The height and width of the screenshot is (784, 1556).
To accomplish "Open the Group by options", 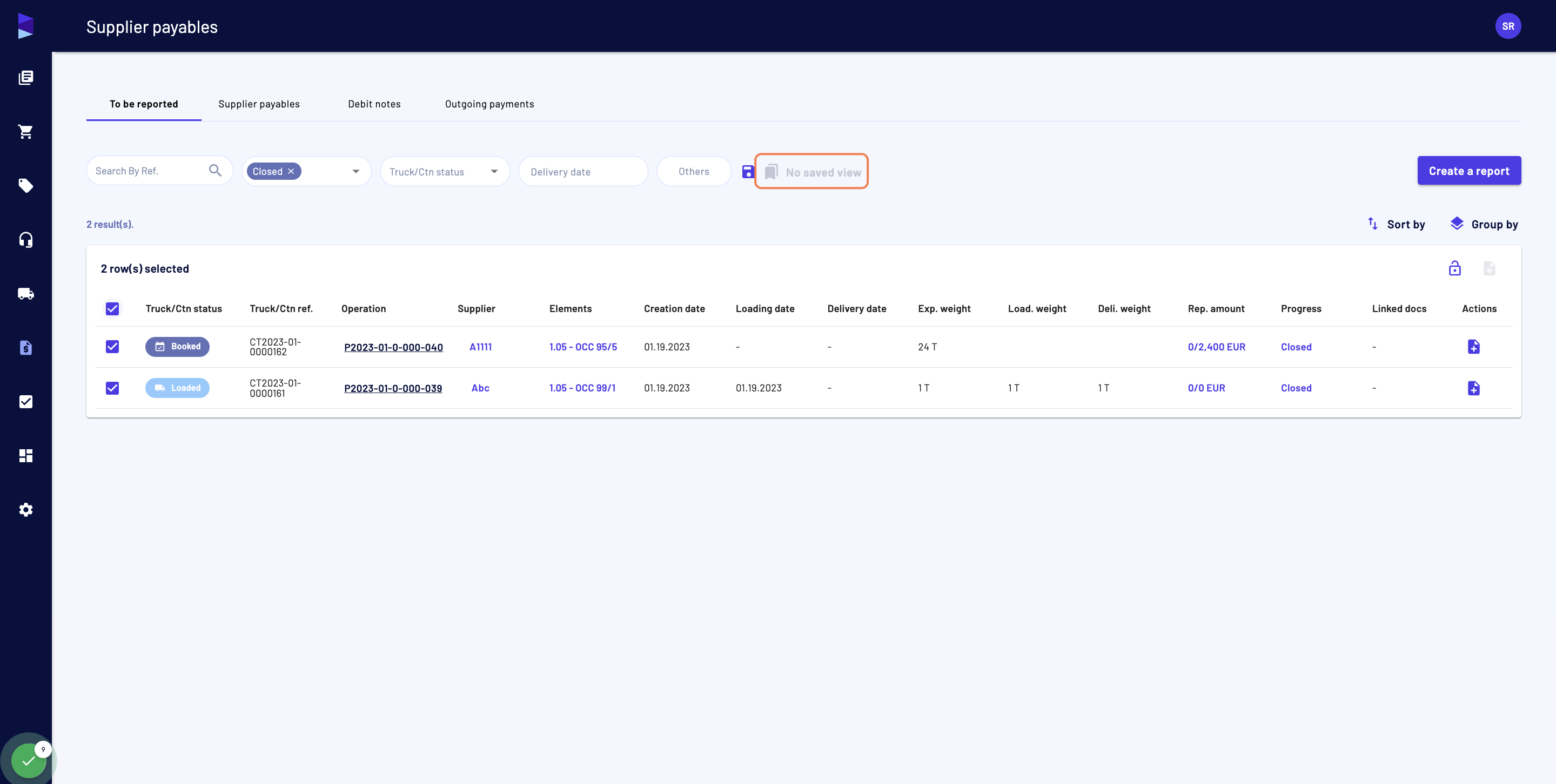I will 1484,224.
